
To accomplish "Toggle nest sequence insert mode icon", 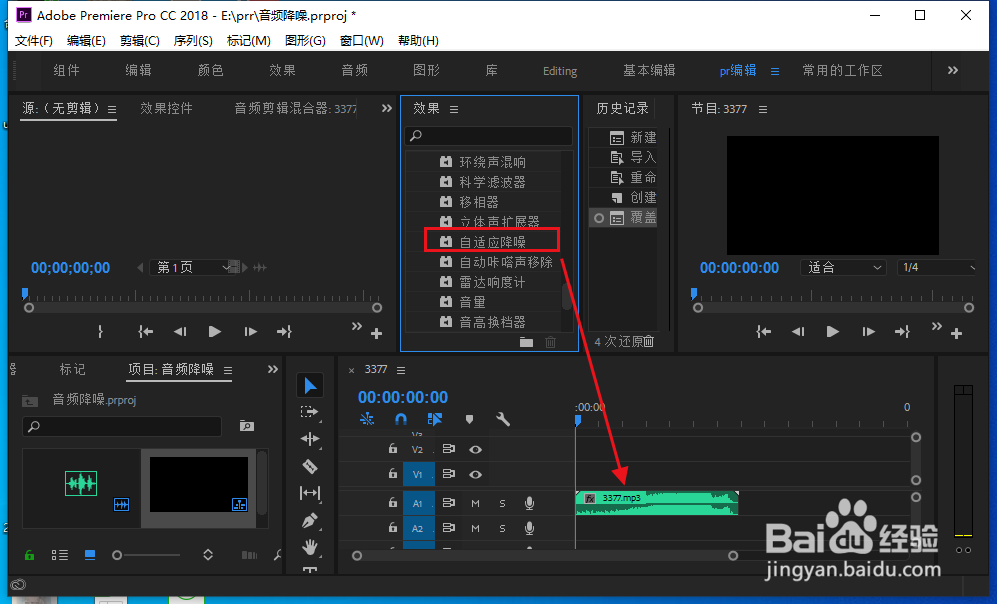I will pos(367,419).
